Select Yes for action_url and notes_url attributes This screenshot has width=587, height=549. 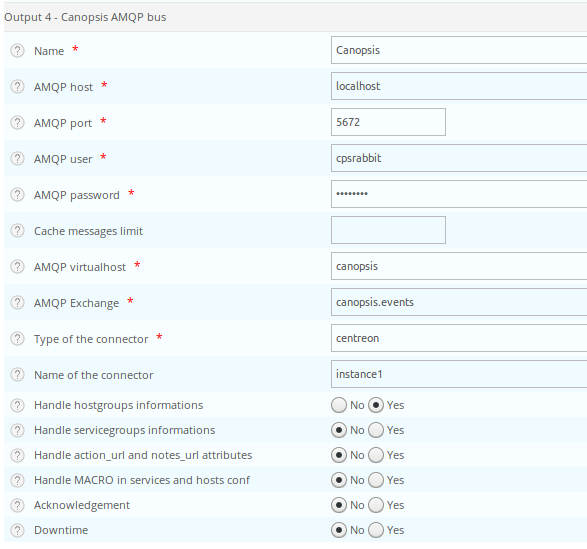(x=376, y=455)
